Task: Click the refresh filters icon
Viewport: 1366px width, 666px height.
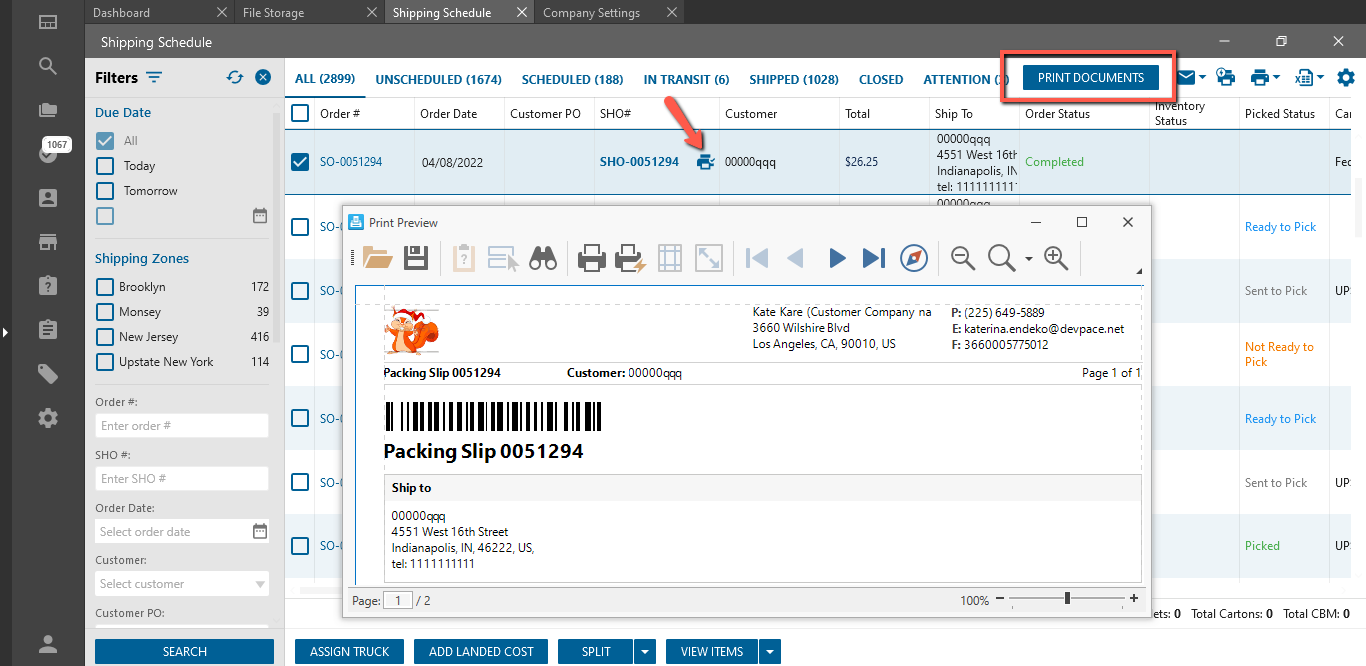Action: (x=235, y=77)
